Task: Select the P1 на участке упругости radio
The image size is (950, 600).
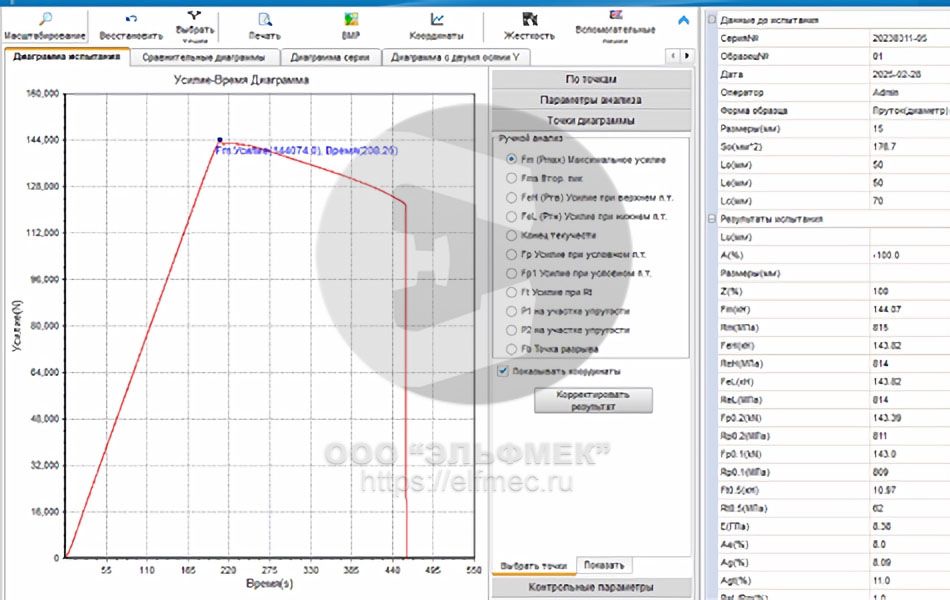Action: pyautogui.click(x=511, y=311)
